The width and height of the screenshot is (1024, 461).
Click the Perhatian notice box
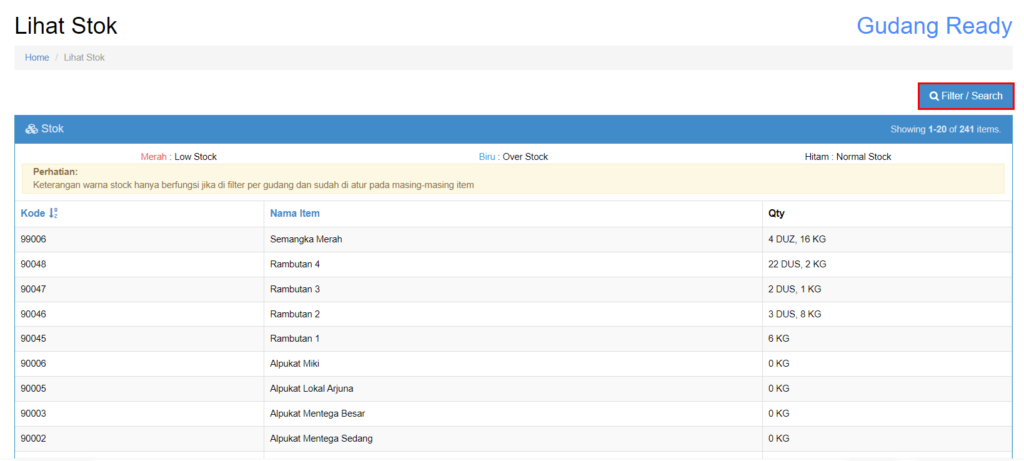[513, 178]
